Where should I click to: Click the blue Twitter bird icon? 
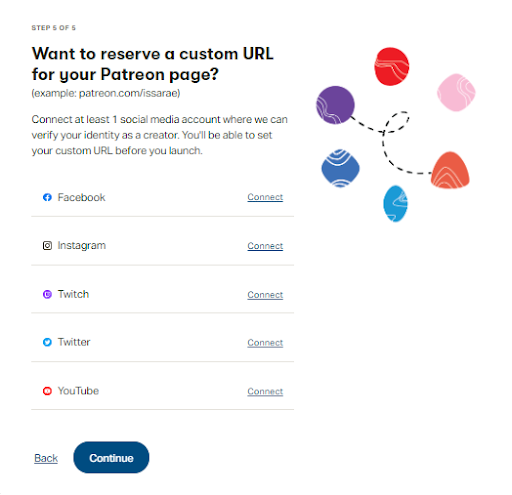[x=47, y=342]
